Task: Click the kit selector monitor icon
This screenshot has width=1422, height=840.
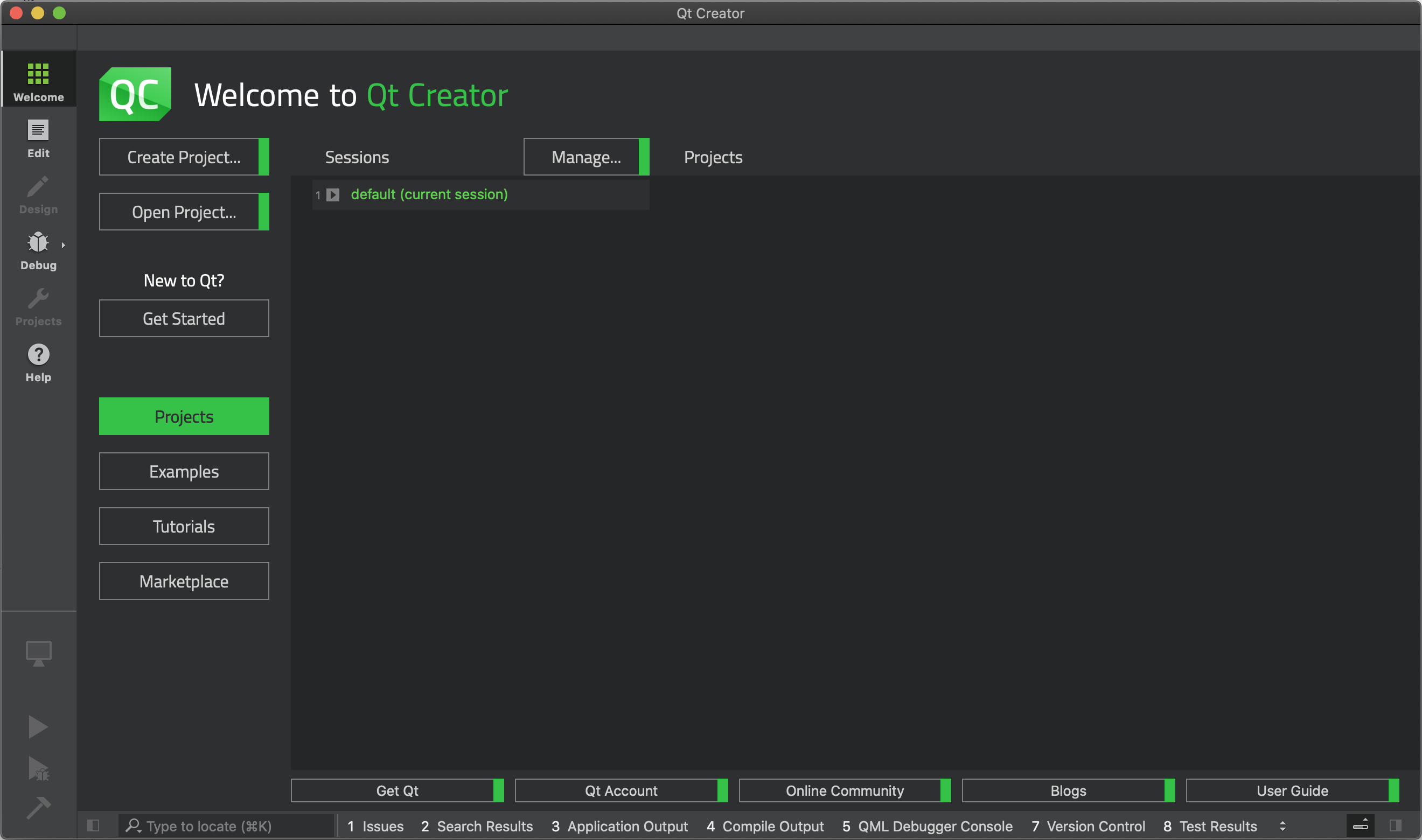Action: click(x=38, y=653)
